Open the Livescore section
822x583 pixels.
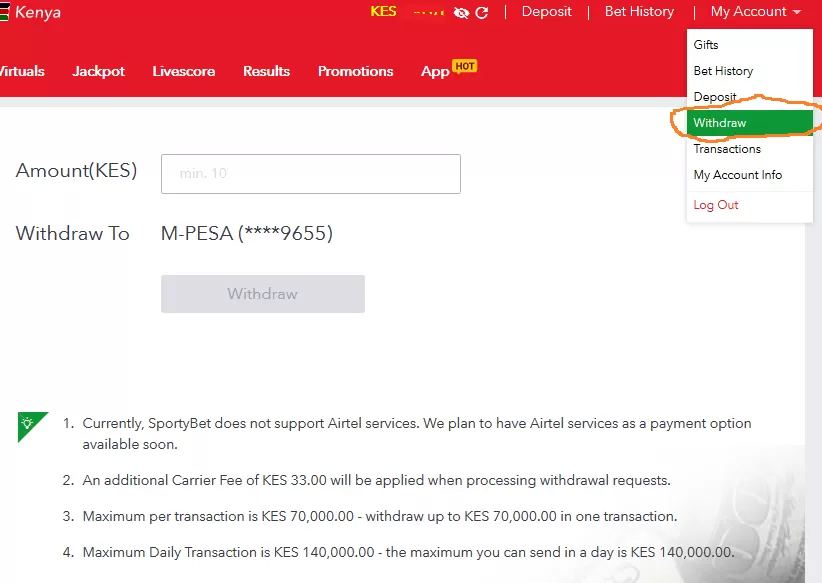click(x=183, y=71)
